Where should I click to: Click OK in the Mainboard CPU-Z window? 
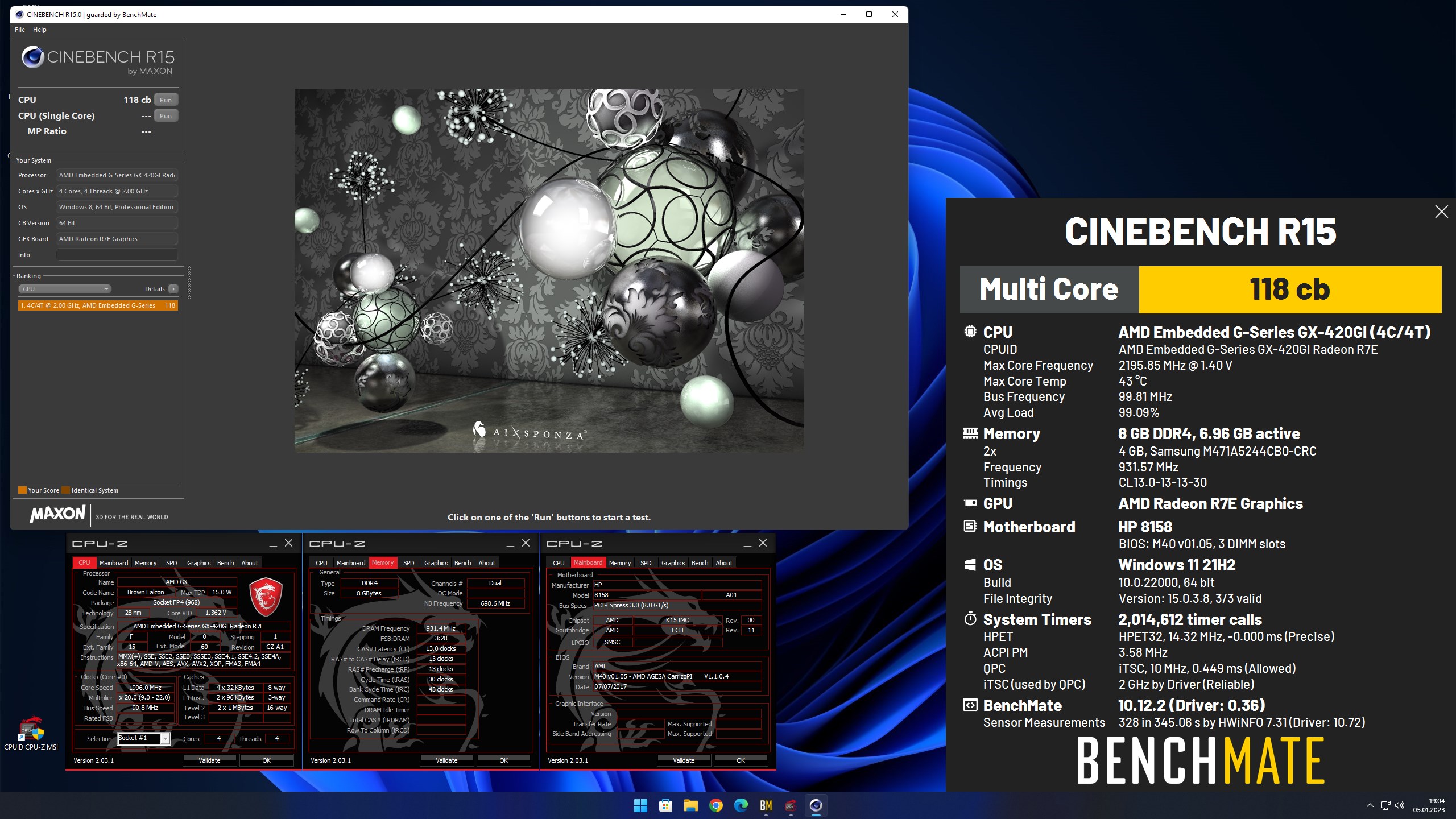[x=741, y=760]
